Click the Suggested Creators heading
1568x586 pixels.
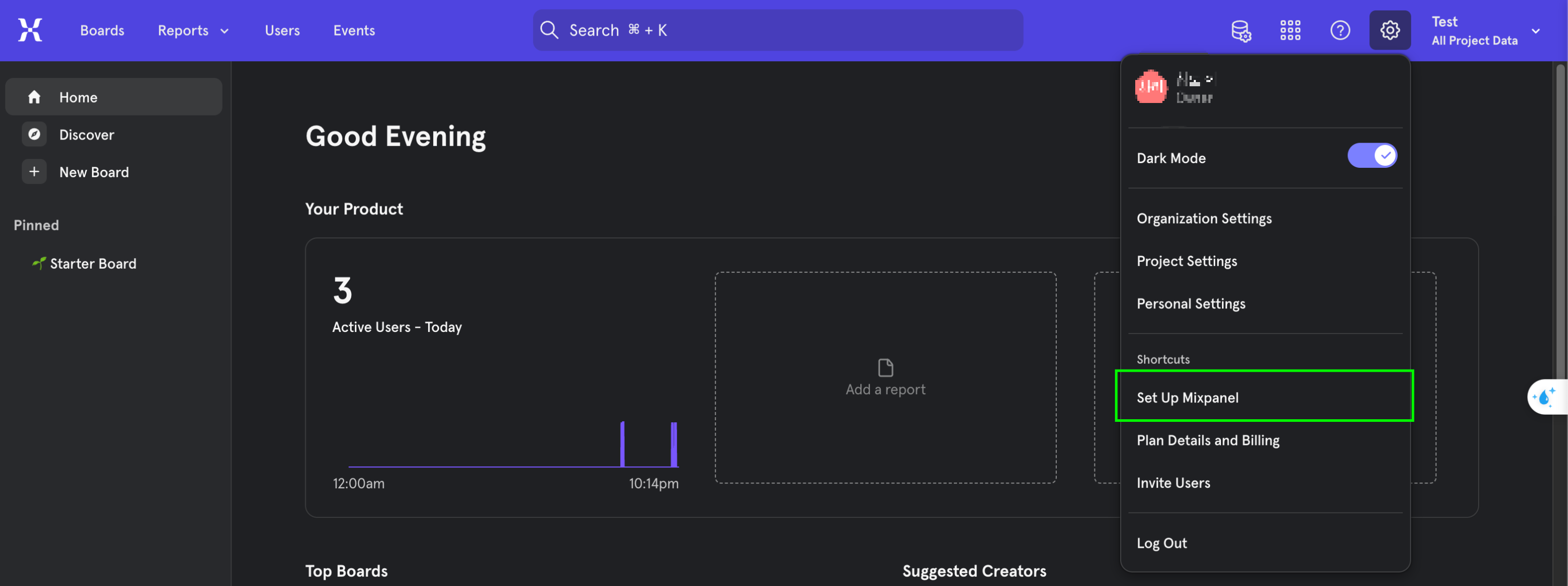975,571
